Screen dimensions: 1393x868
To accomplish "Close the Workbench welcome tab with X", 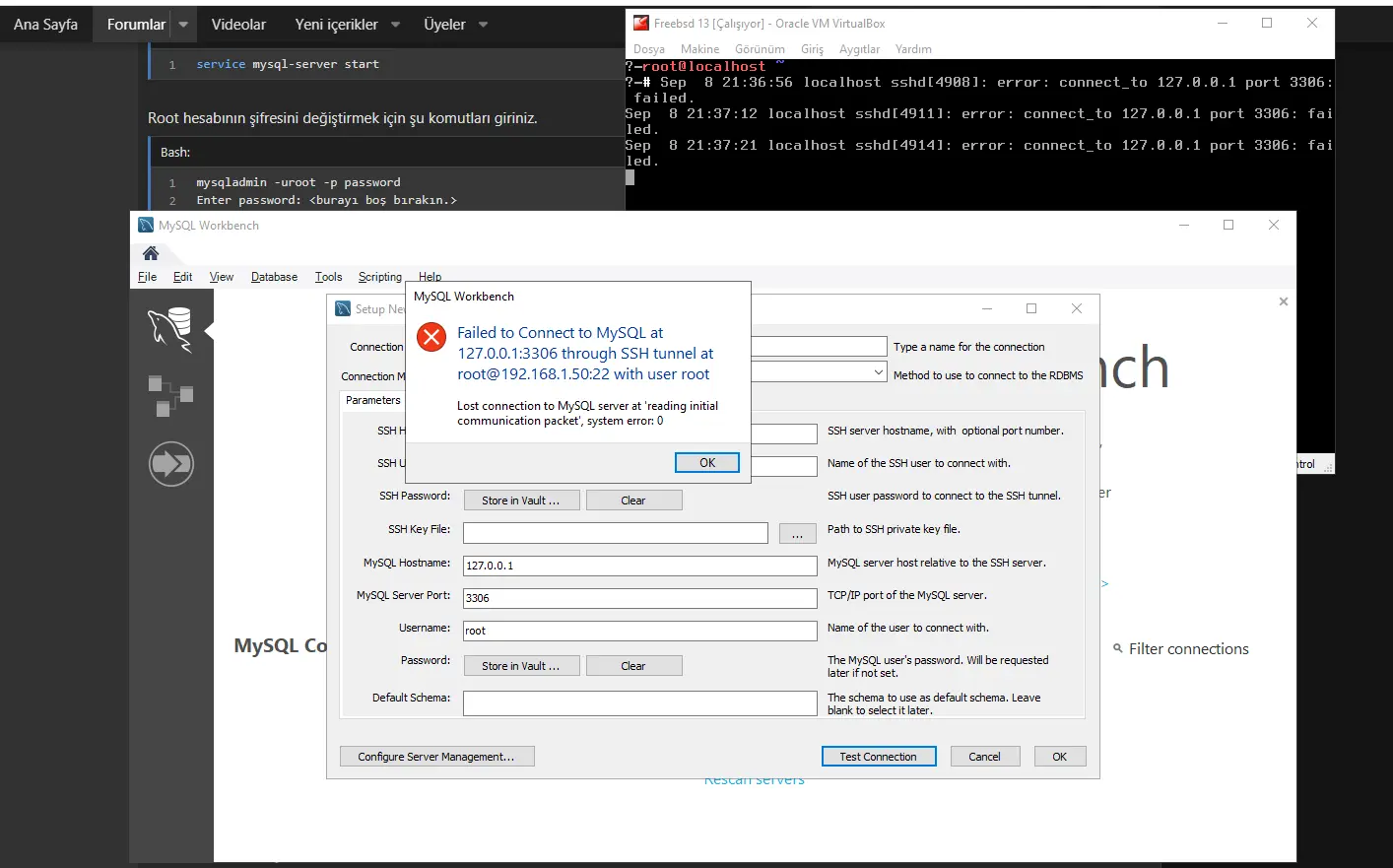I will coord(1284,301).
